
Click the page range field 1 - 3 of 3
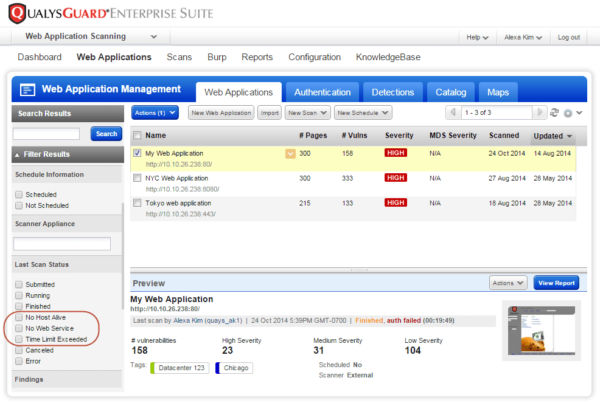click(496, 113)
